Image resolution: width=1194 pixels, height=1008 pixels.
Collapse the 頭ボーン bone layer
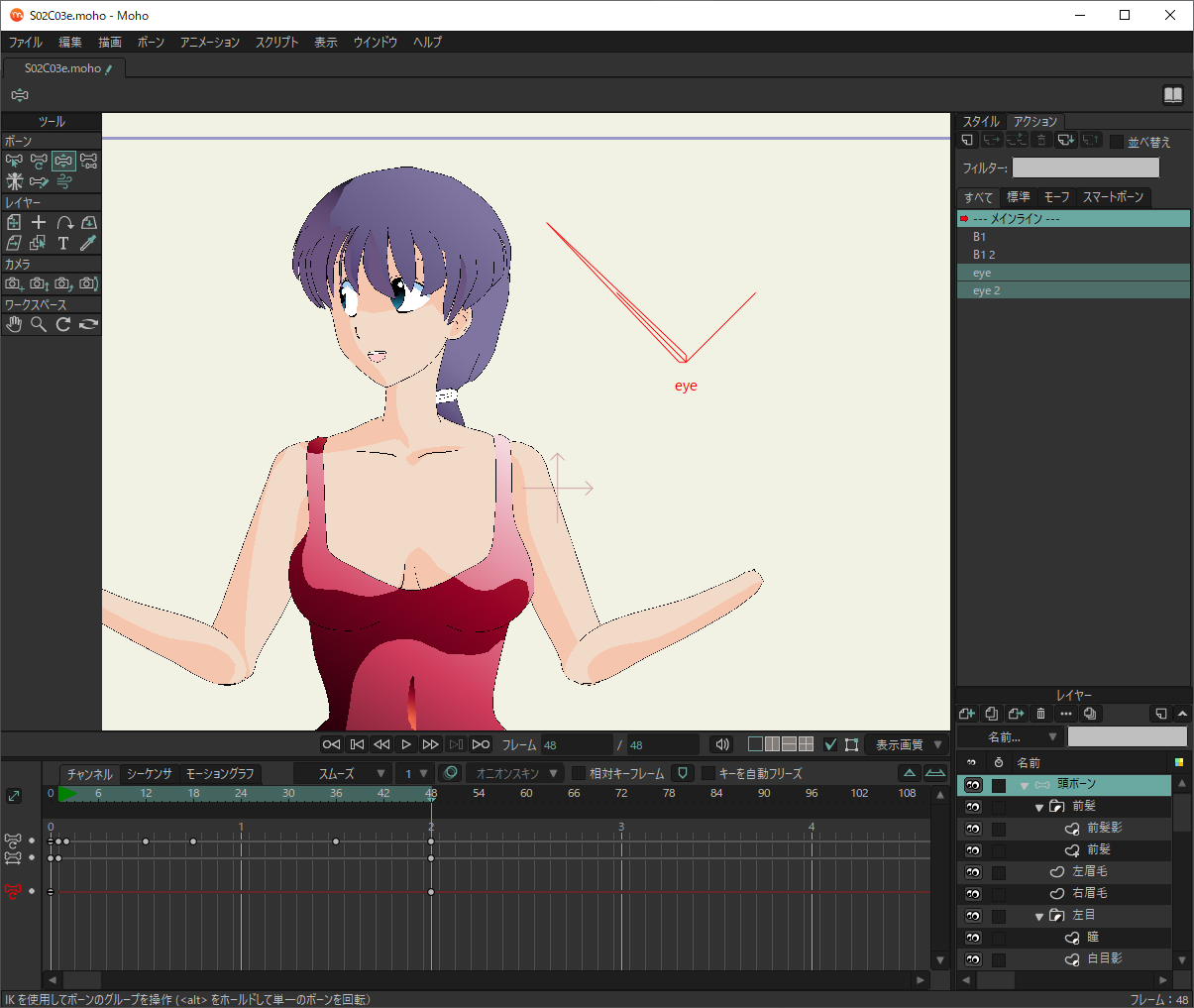[1025, 786]
